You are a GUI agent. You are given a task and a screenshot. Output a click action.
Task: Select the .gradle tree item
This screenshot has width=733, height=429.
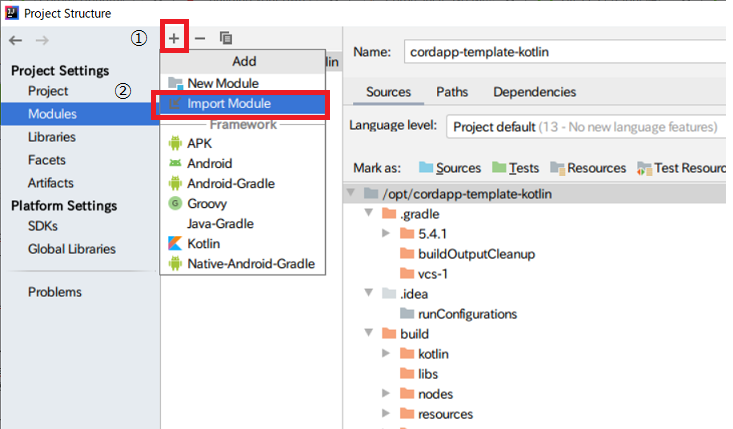(x=420, y=214)
